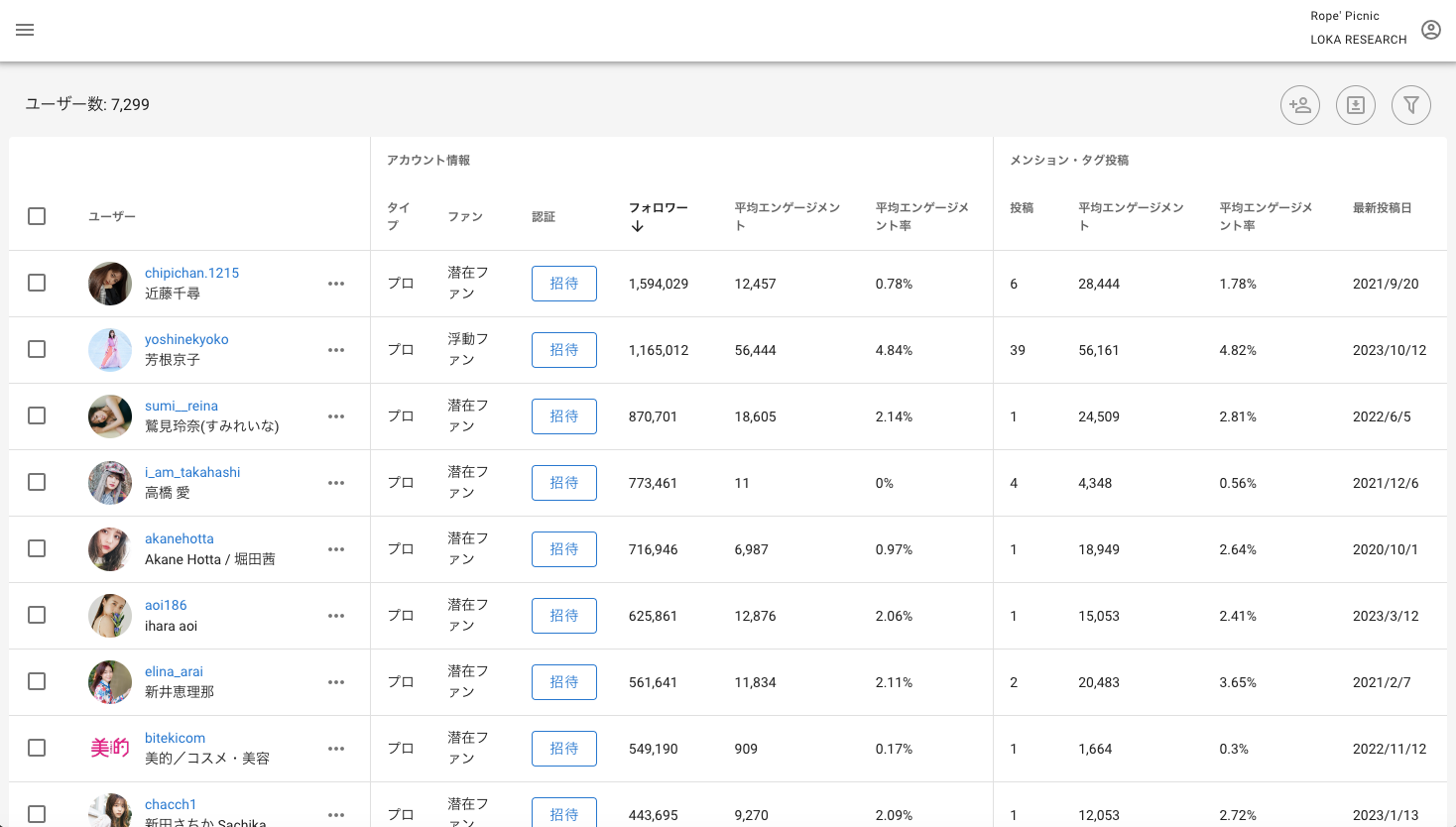The height and width of the screenshot is (827, 1456).
Task: Click the yoshinekyoko avatar thumbnail
Action: coord(110,350)
